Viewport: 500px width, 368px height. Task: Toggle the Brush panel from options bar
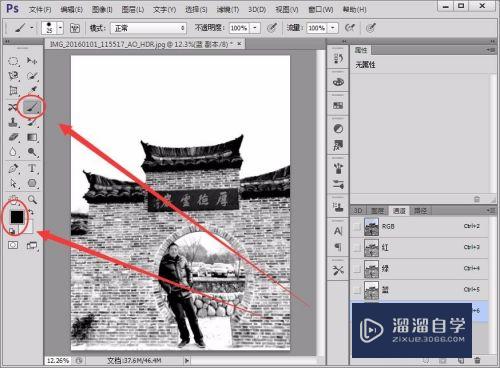[x=75, y=28]
